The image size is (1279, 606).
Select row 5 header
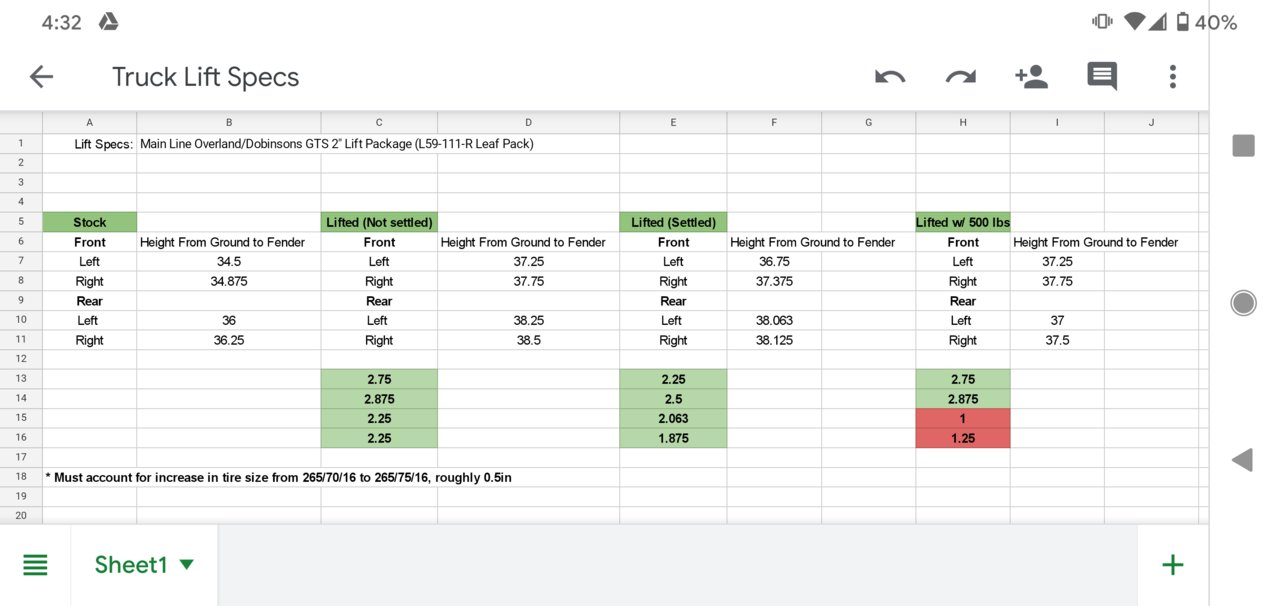pyautogui.click(x=21, y=222)
